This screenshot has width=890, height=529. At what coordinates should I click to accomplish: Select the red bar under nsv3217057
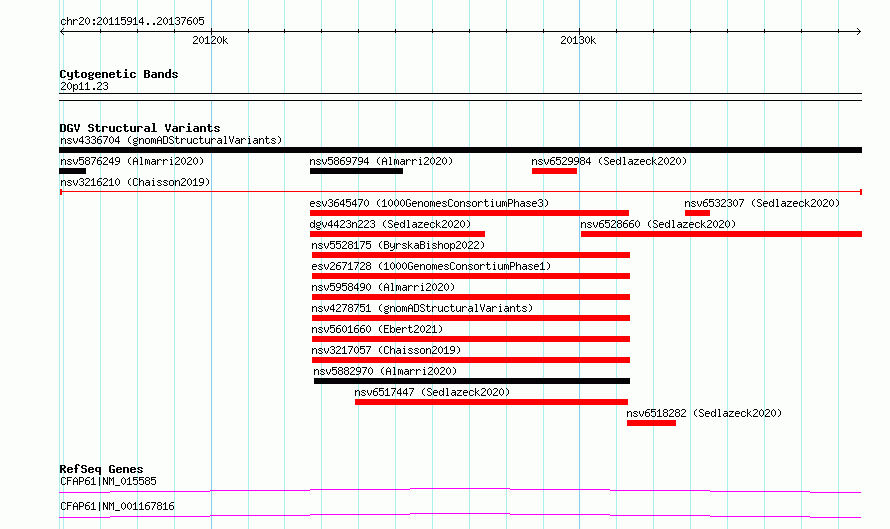(x=471, y=360)
